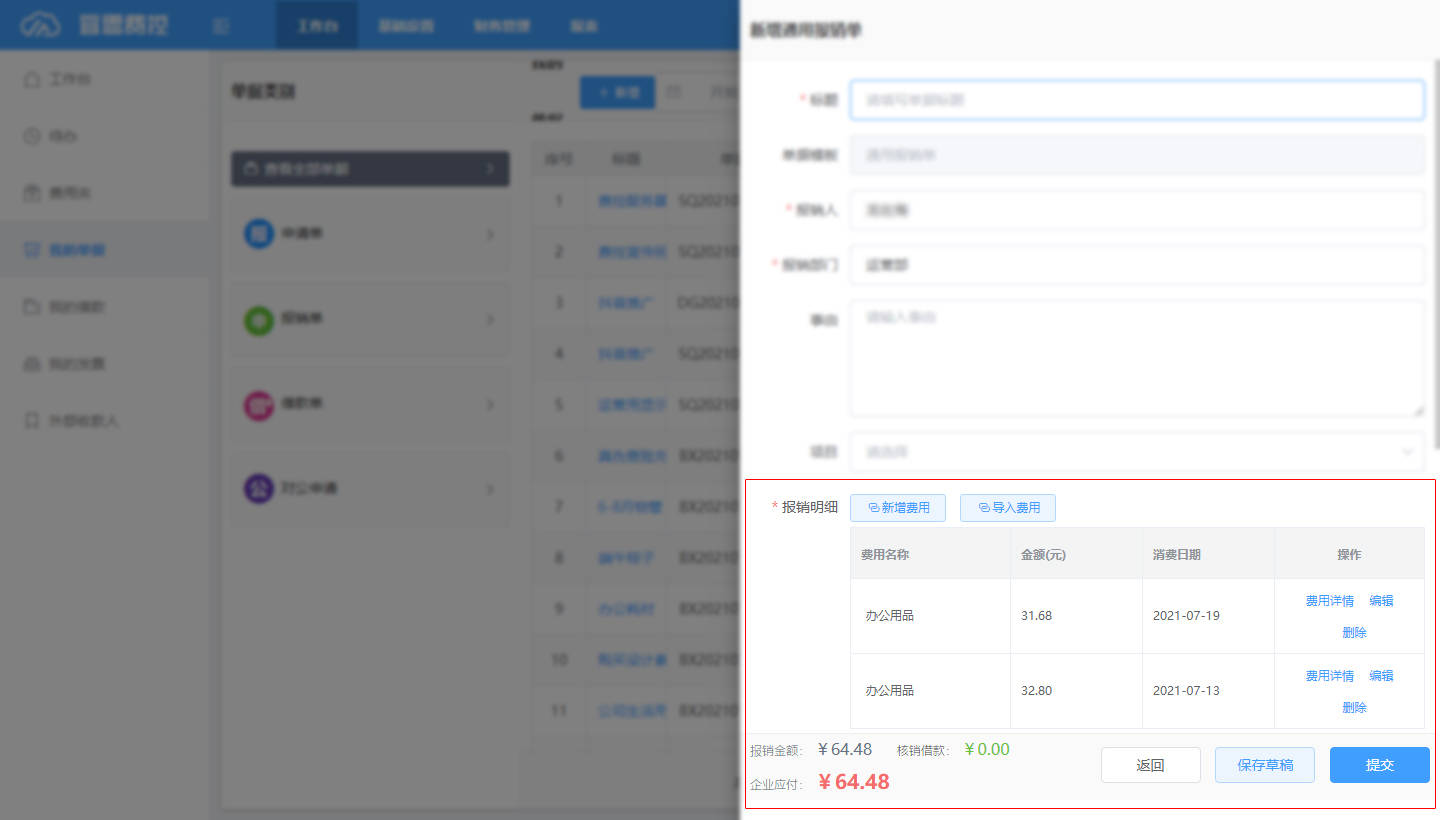Image resolution: width=1440 pixels, height=820 pixels.
Task: Click the green ¥0.00 核销借款 value
Action: [987, 749]
